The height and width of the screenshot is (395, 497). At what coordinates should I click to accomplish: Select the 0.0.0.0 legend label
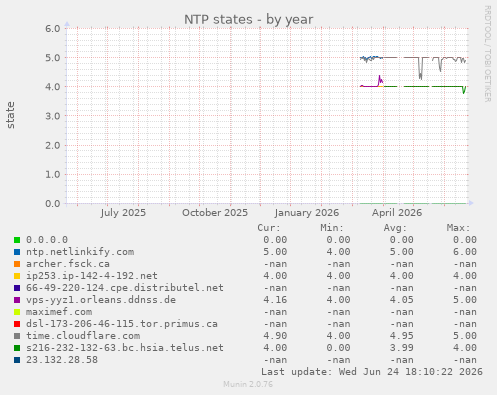[x=47, y=240]
